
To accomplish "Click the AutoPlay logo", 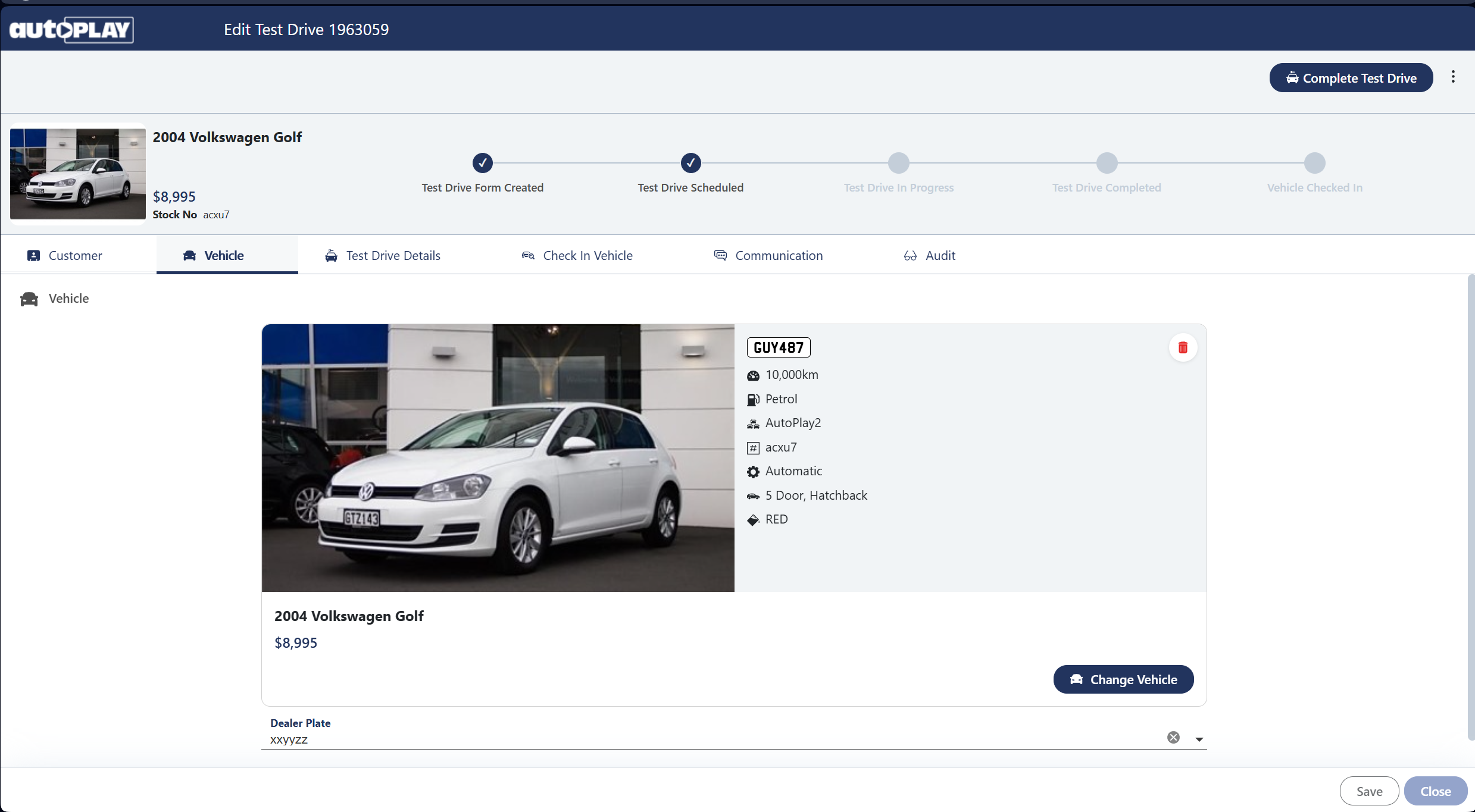I will 71,30.
